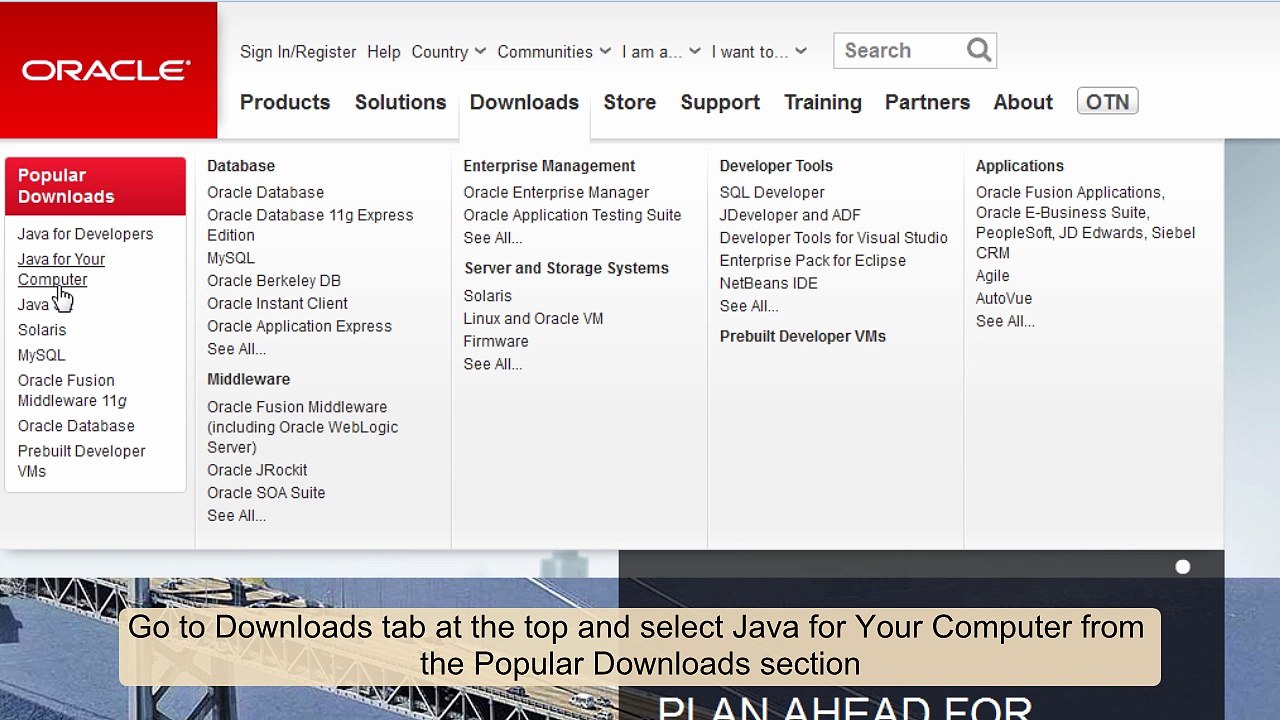The image size is (1280, 720).
Task: Click See All under Database
Action: [x=236, y=349]
